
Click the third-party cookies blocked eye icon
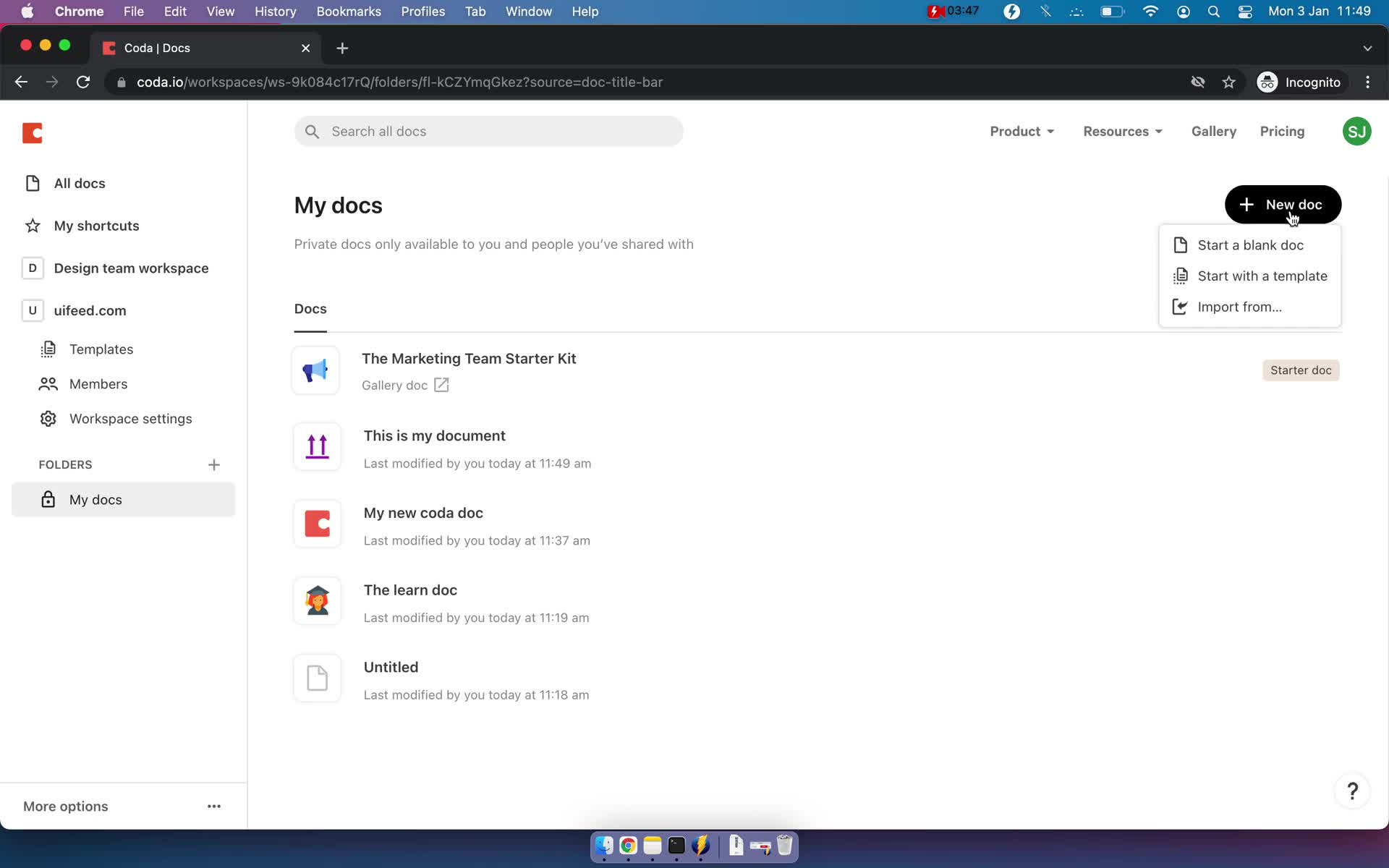click(x=1198, y=82)
